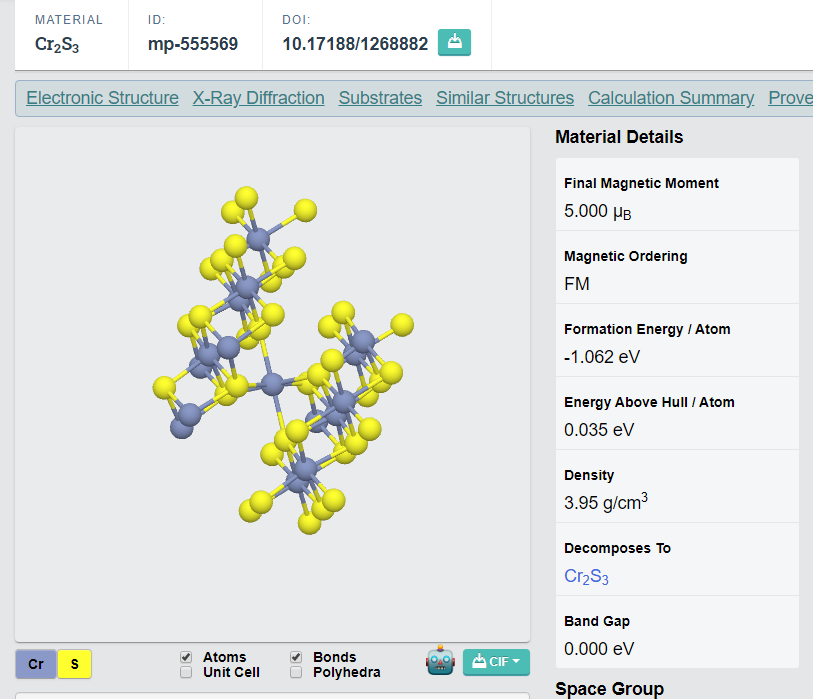Open the CIF download dropdown

(496, 662)
